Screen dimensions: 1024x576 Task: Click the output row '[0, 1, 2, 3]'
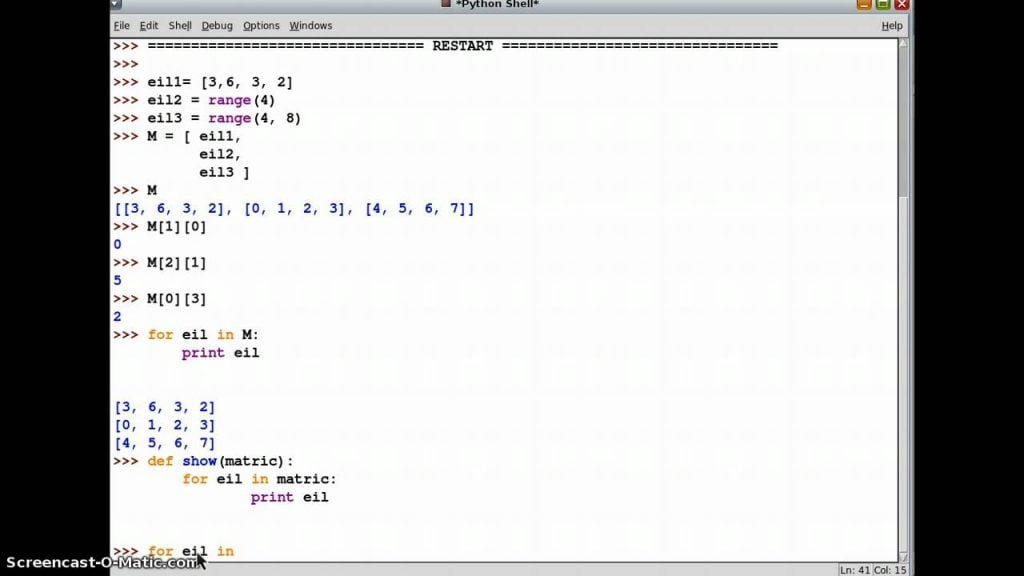click(165, 425)
